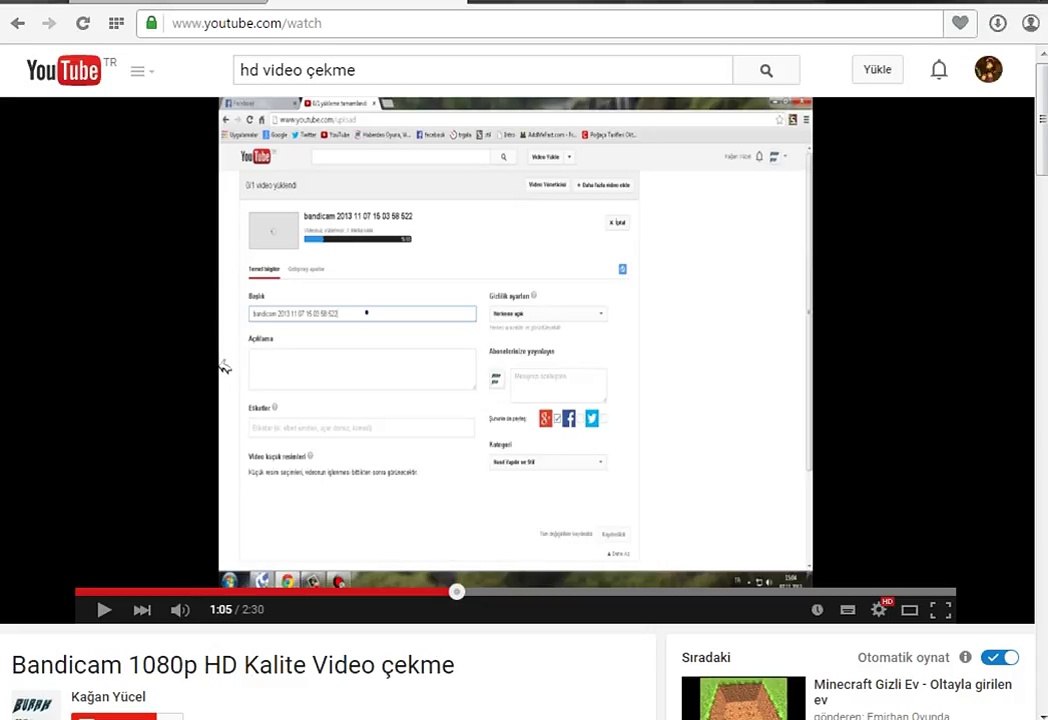
Task: Show the autoplay info tooltip icon
Action: tap(965, 657)
